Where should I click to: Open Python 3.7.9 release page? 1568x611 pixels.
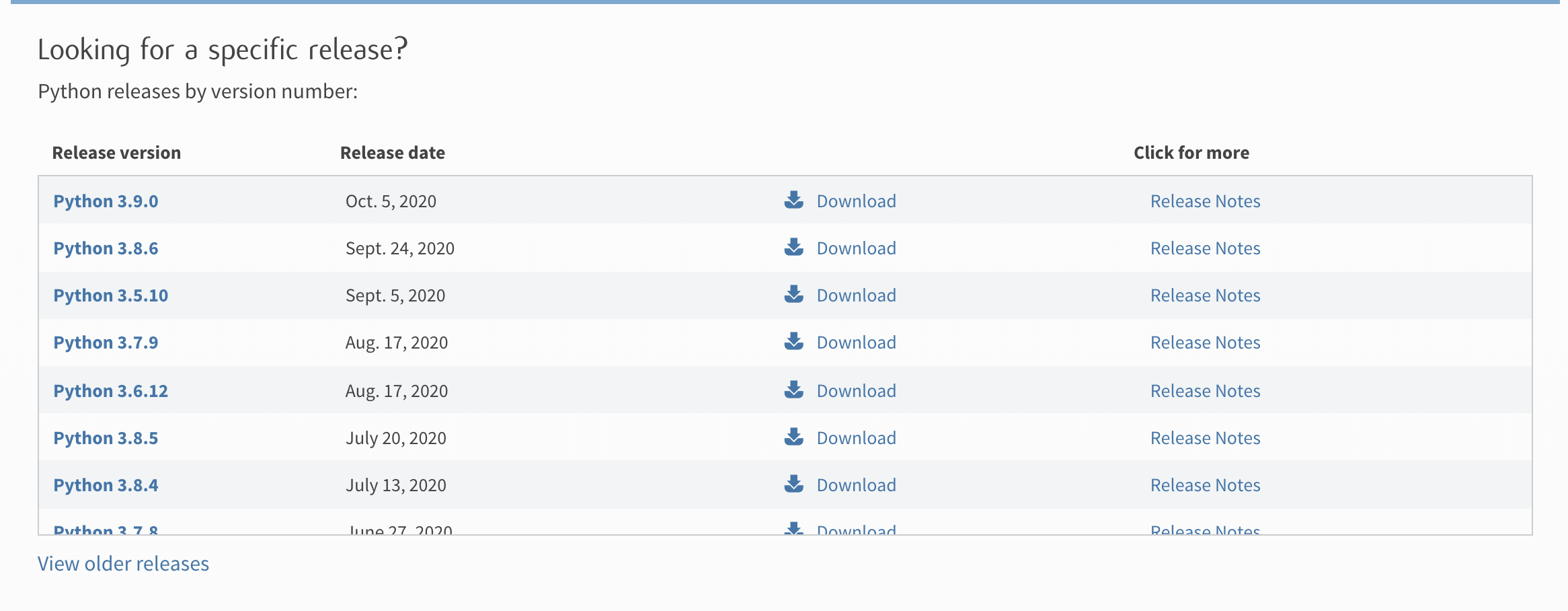click(106, 343)
